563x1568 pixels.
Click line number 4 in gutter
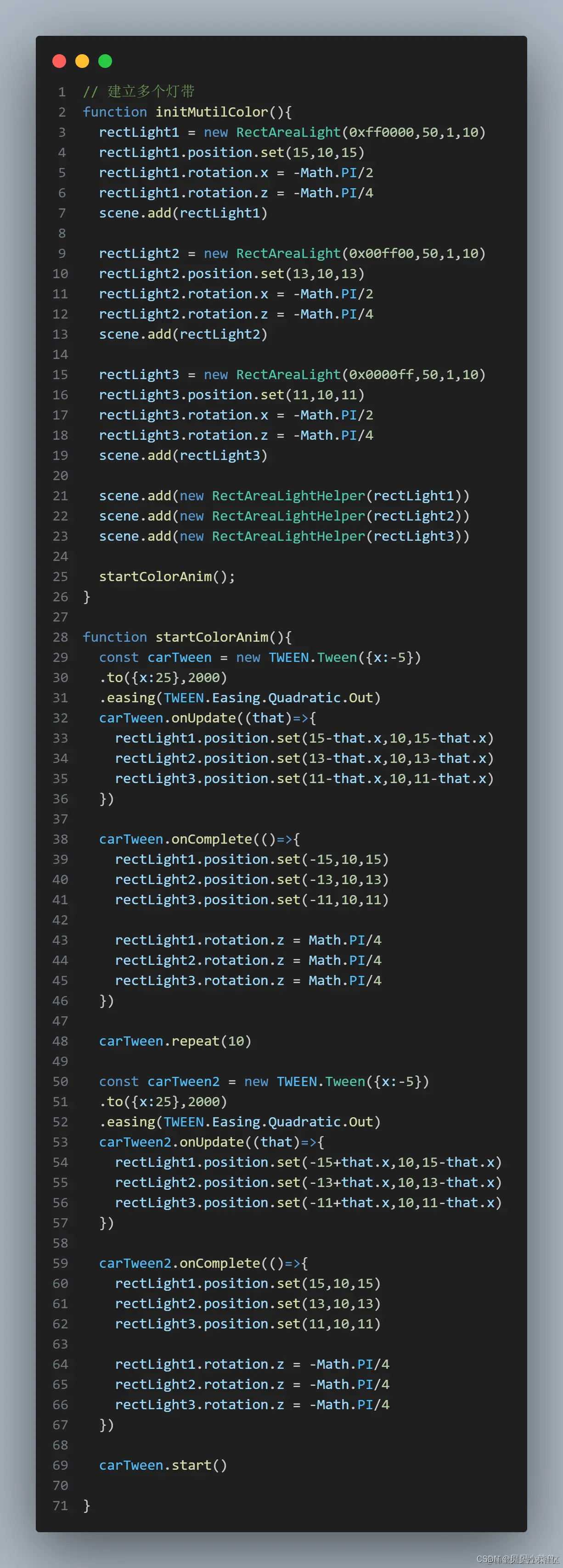(x=62, y=153)
